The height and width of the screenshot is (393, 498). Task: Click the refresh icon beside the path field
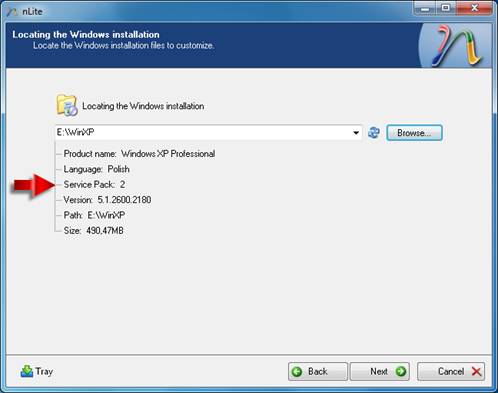pyautogui.click(x=374, y=133)
